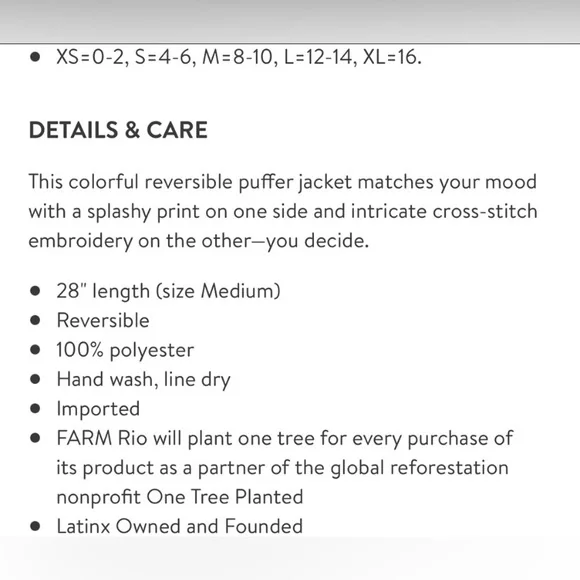The height and width of the screenshot is (580, 580).
Task: Select the Latinx Owned and Founded item
Action: (179, 526)
